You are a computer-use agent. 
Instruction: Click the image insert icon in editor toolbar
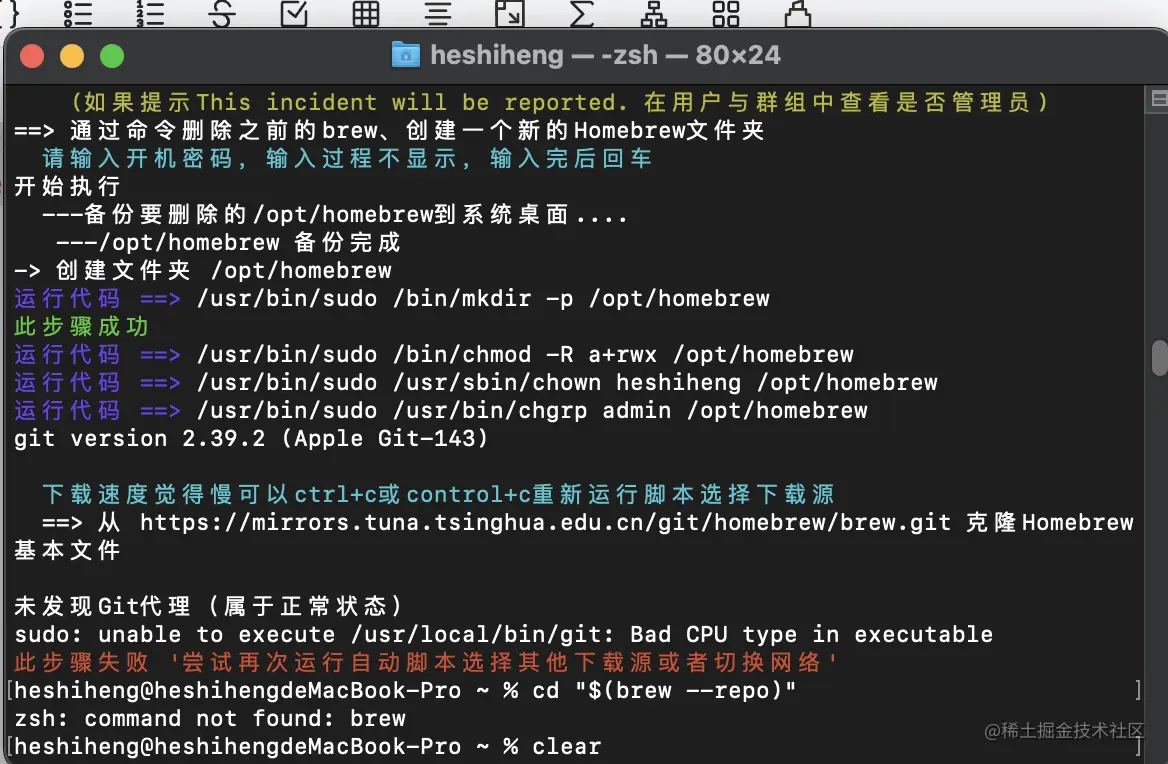coord(510,13)
